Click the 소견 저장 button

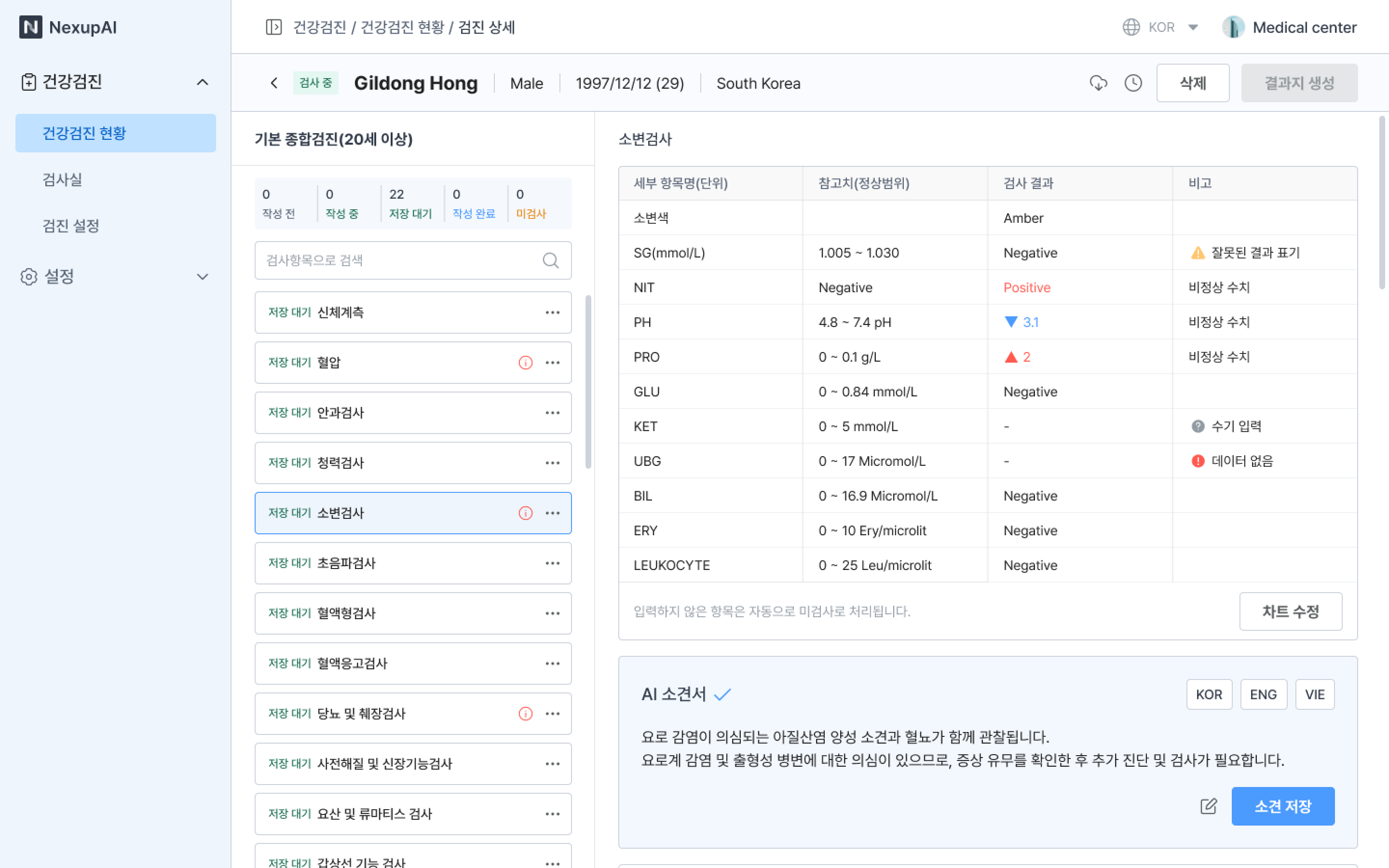click(1282, 806)
